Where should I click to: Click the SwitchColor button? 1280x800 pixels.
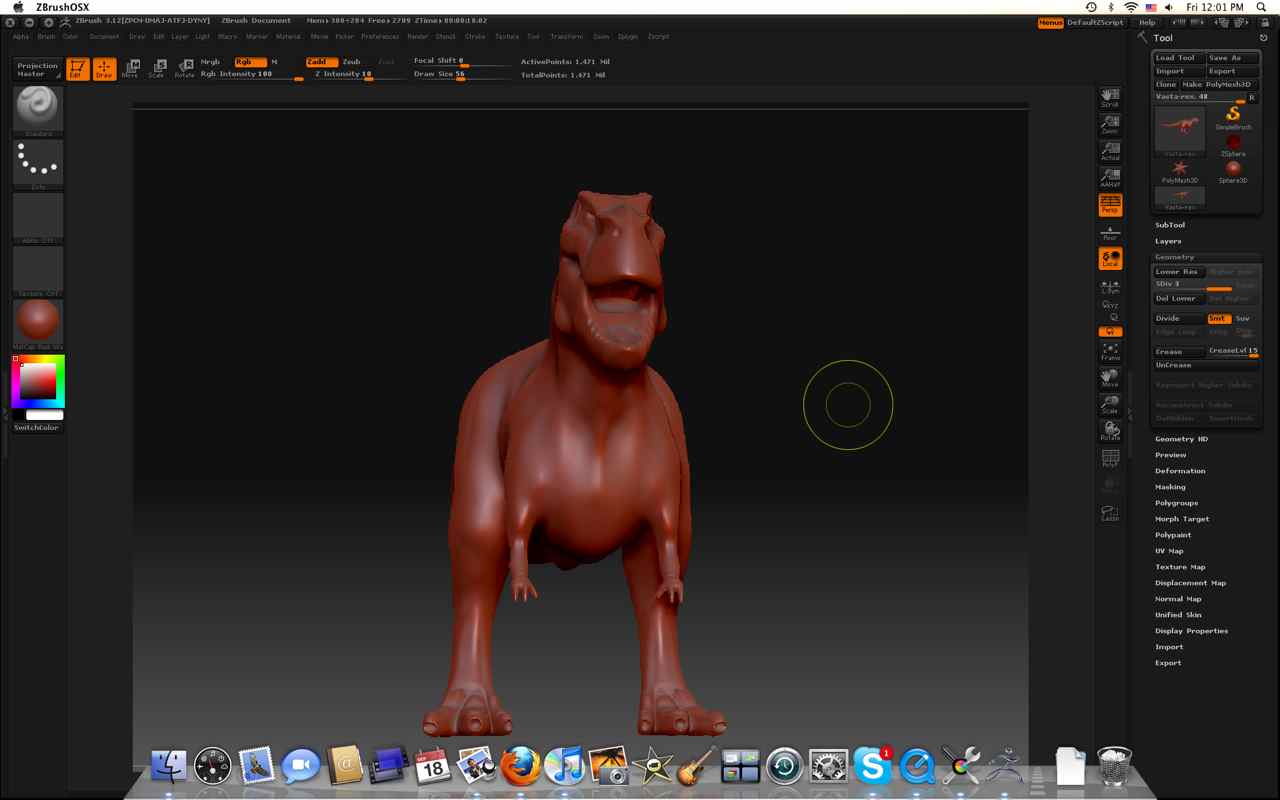(37, 427)
